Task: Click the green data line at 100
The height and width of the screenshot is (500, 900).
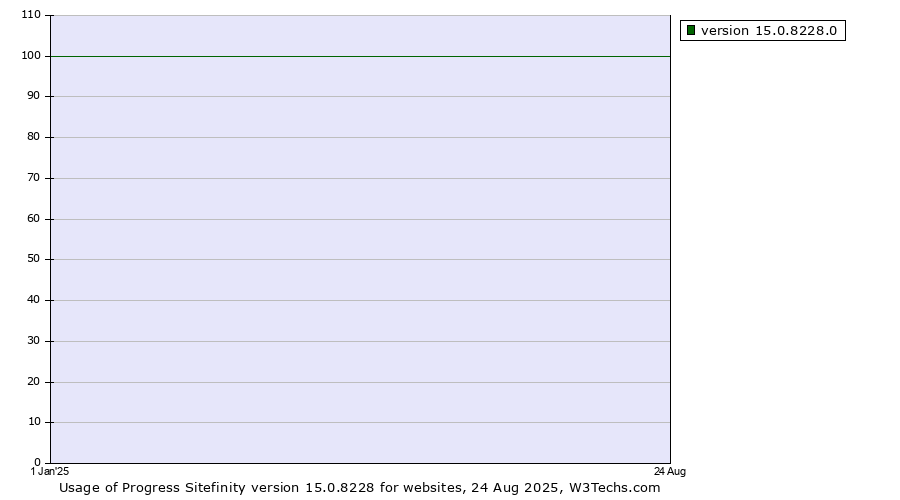Action: 360,56
